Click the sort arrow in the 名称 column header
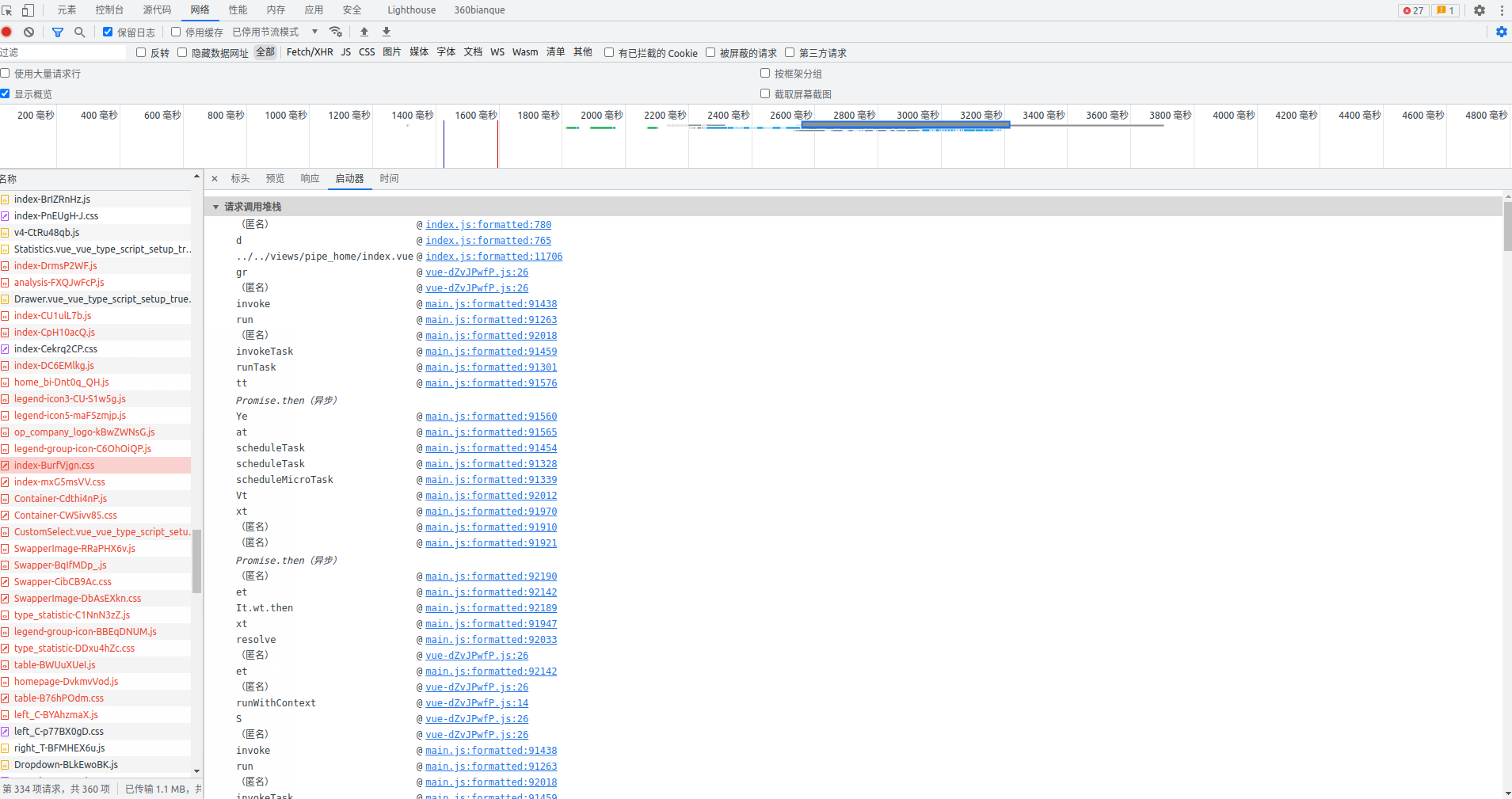 [x=196, y=177]
